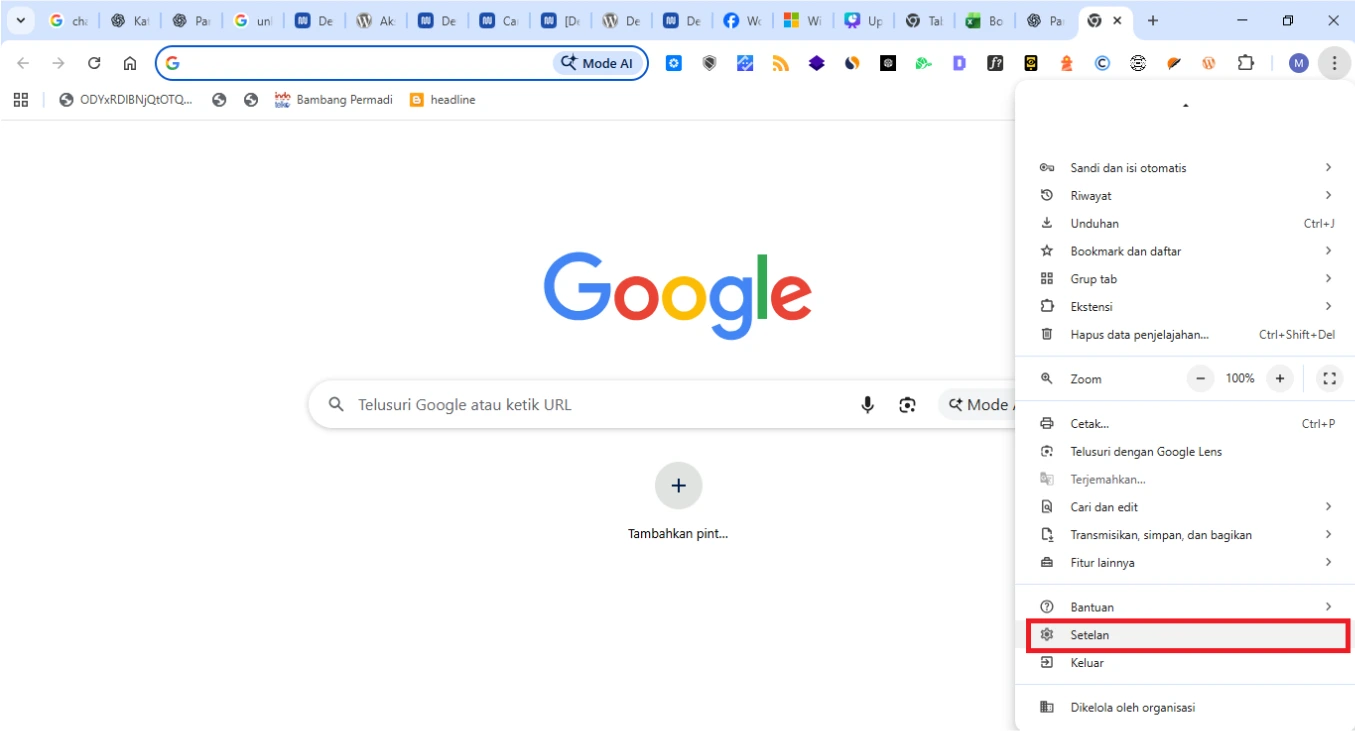Screen dimensions: 1355x731
Task: Decrease zoom with minus button
Action: pos(1200,379)
